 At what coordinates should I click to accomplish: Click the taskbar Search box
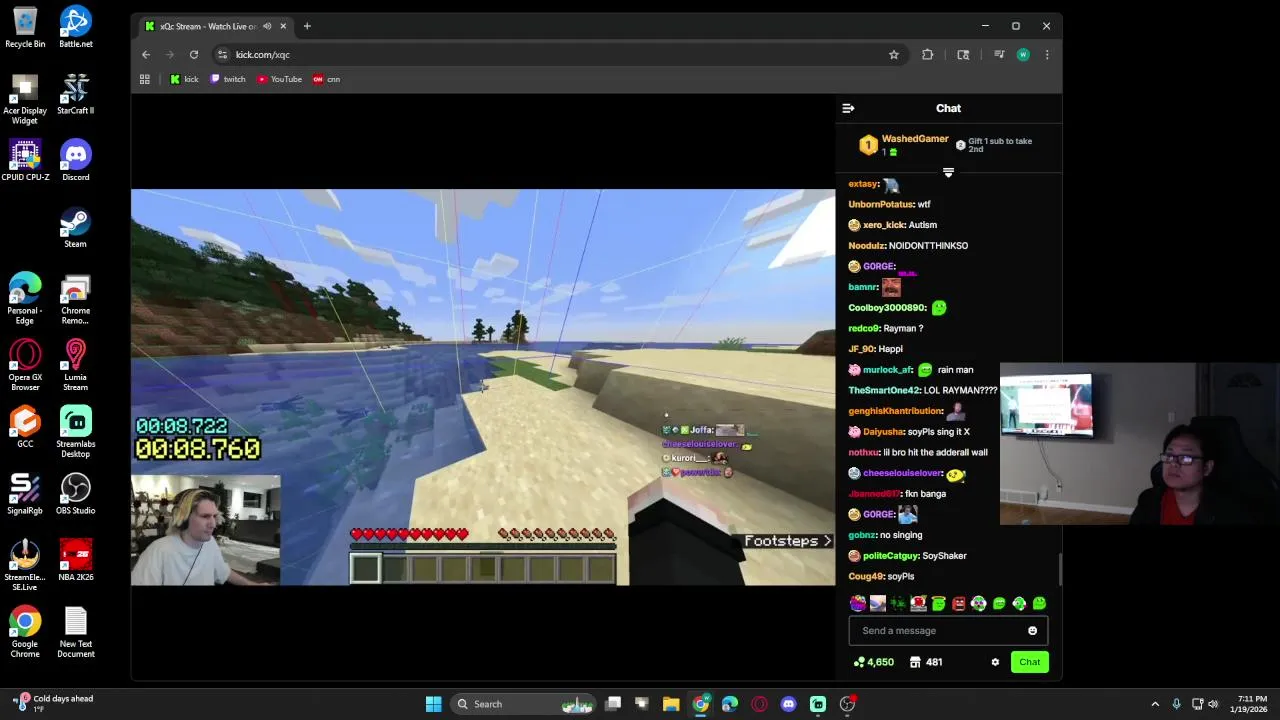coord(525,704)
